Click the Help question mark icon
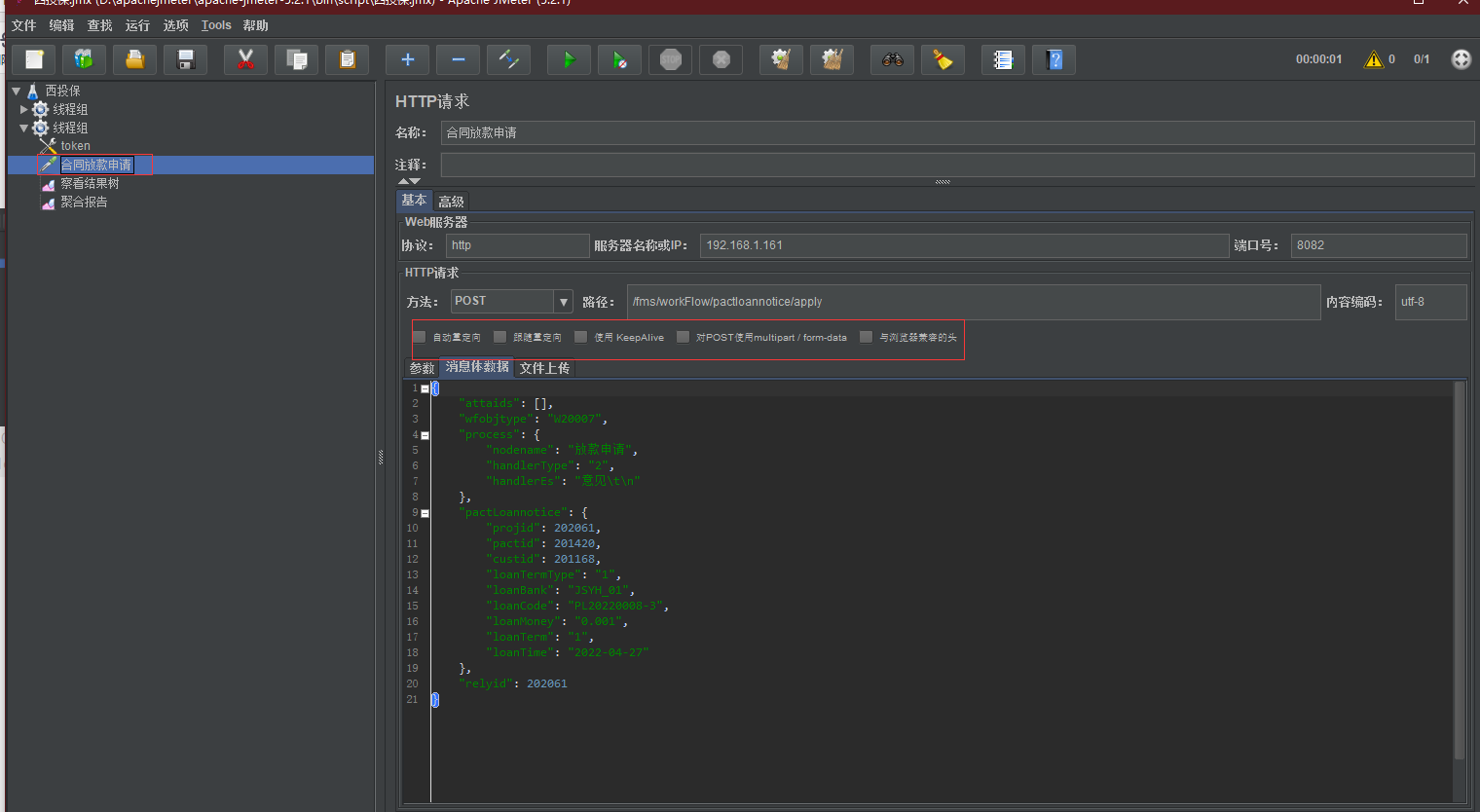This screenshot has height=812, width=1480. (1054, 59)
